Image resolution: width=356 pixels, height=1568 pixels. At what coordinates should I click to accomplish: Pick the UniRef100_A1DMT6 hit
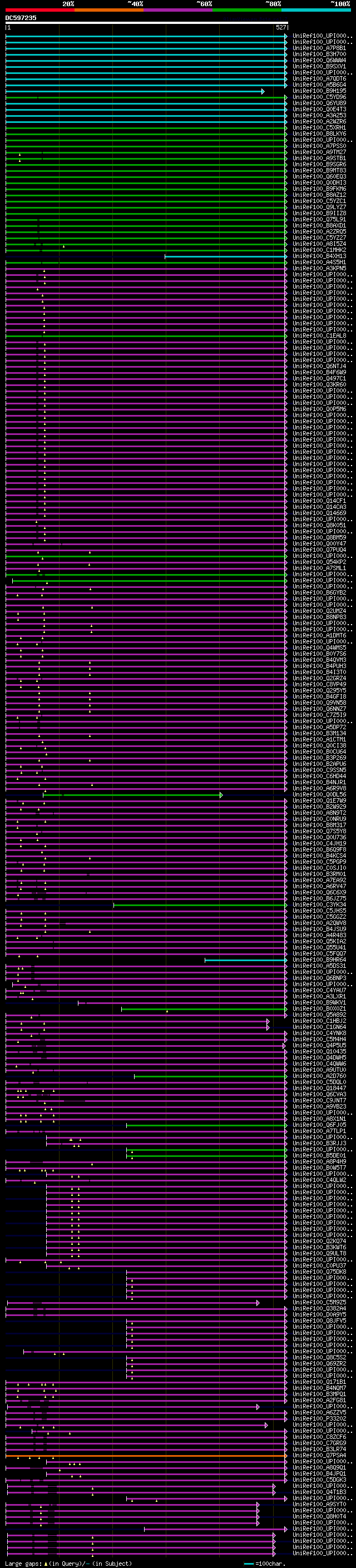coord(319,635)
